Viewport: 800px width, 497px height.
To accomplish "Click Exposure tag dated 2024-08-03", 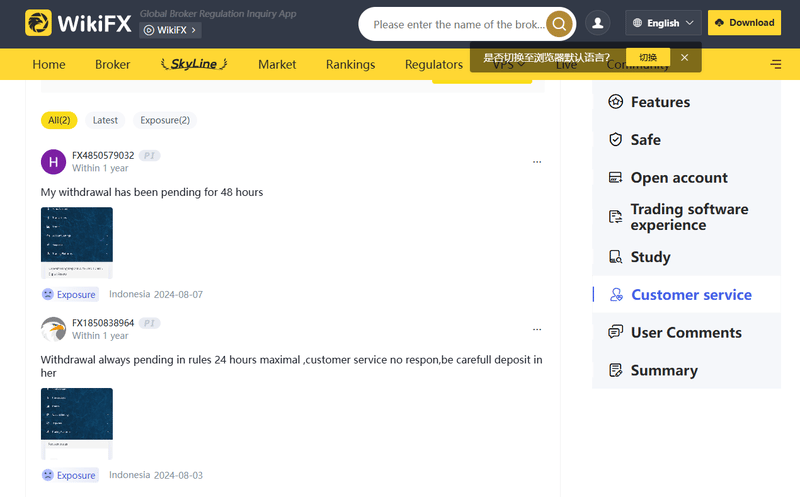I will [x=70, y=475].
